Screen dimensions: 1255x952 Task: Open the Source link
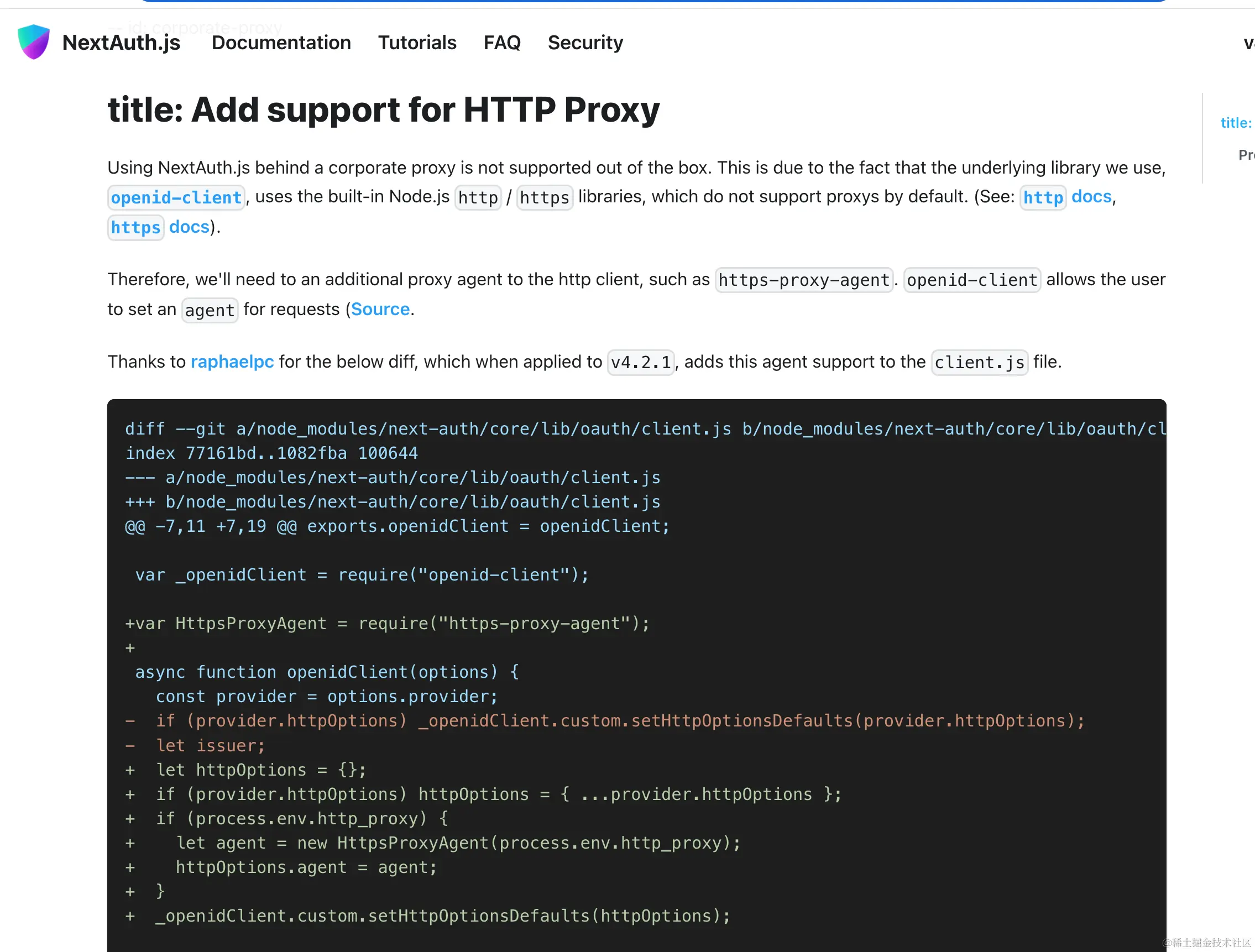tap(380, 309)
